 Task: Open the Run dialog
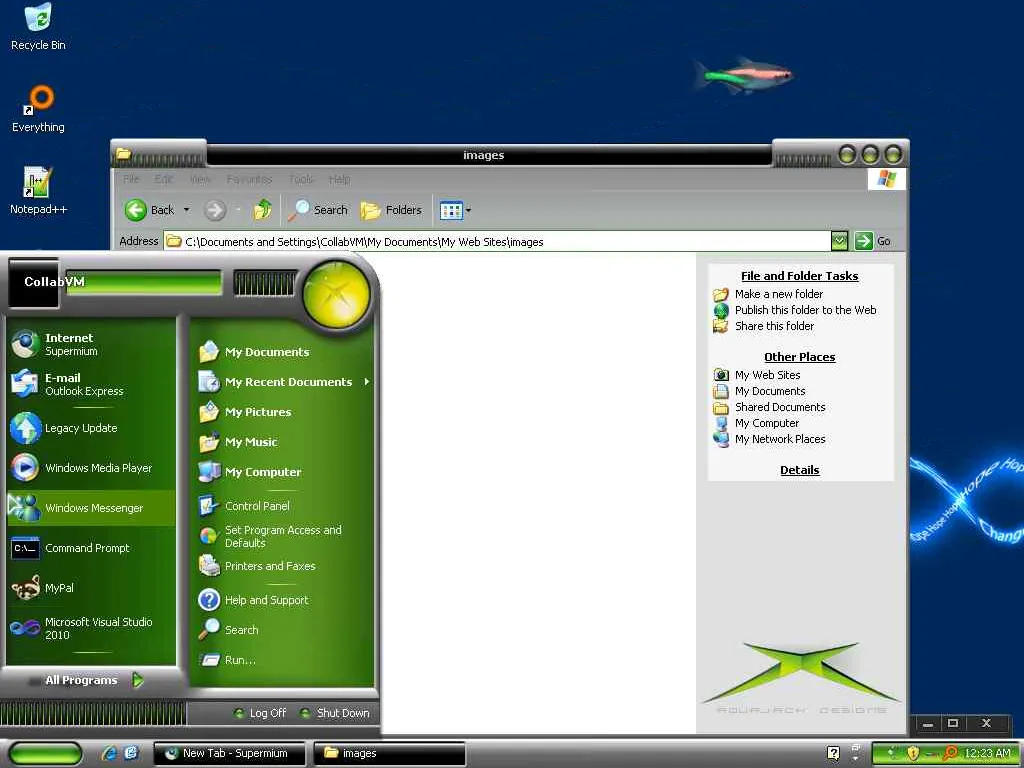[283, 660]
